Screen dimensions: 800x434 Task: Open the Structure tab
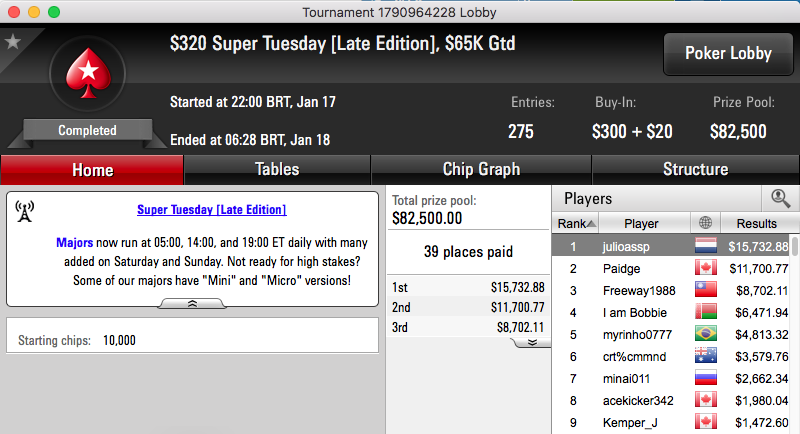coord(695,169)
